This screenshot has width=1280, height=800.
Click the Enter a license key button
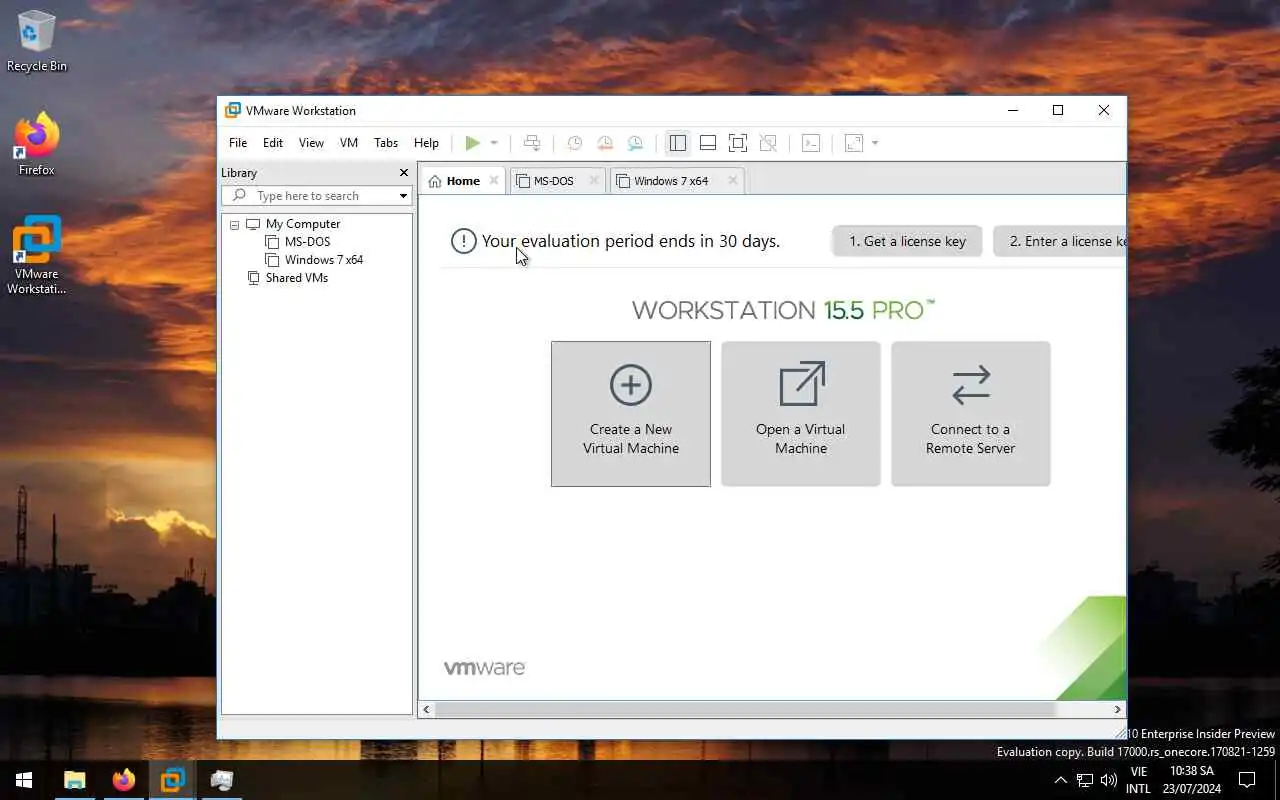coord(1060,241)
